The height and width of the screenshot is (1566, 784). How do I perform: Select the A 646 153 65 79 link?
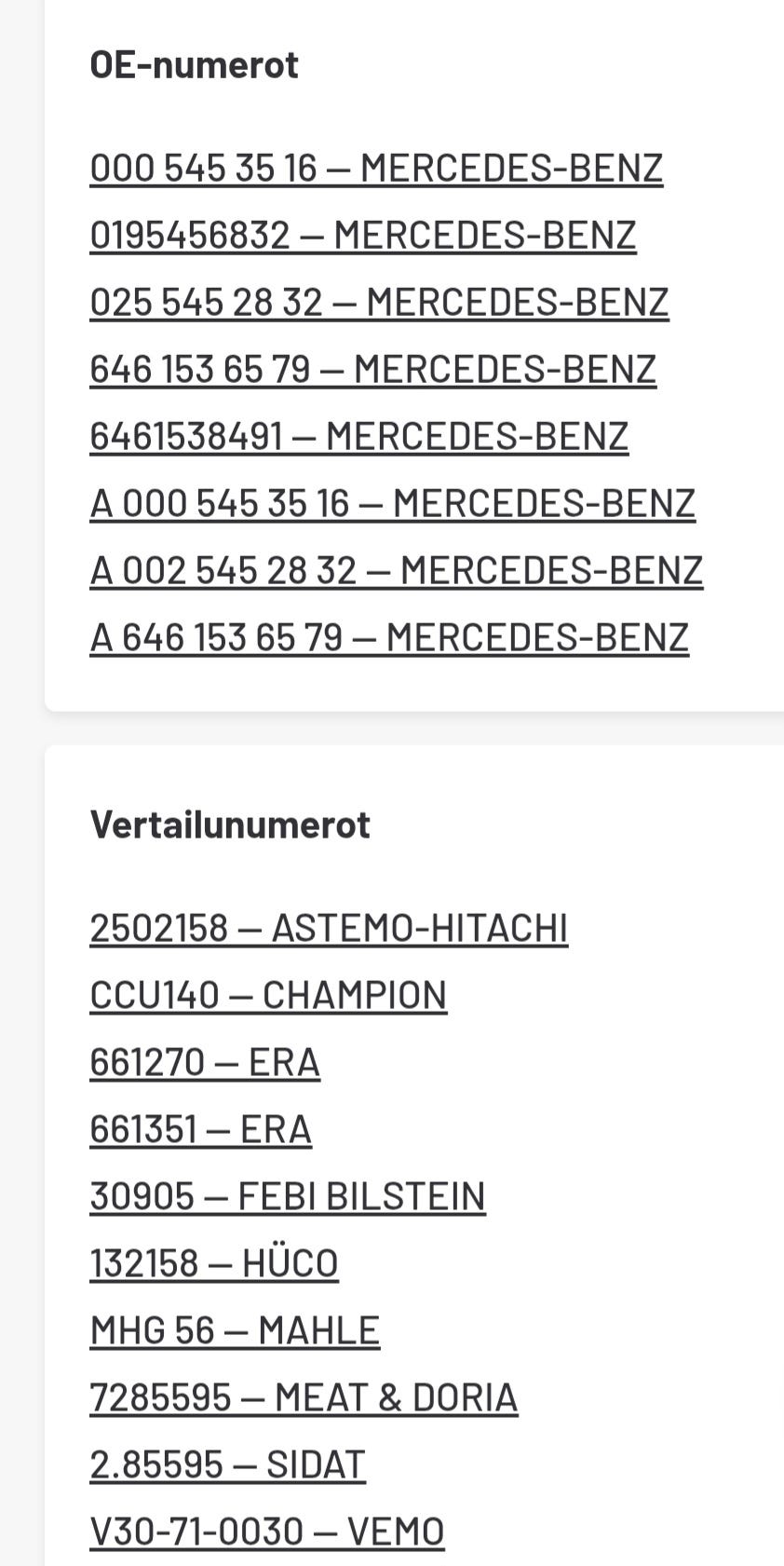pyautogui.click(x=389, y=638)
